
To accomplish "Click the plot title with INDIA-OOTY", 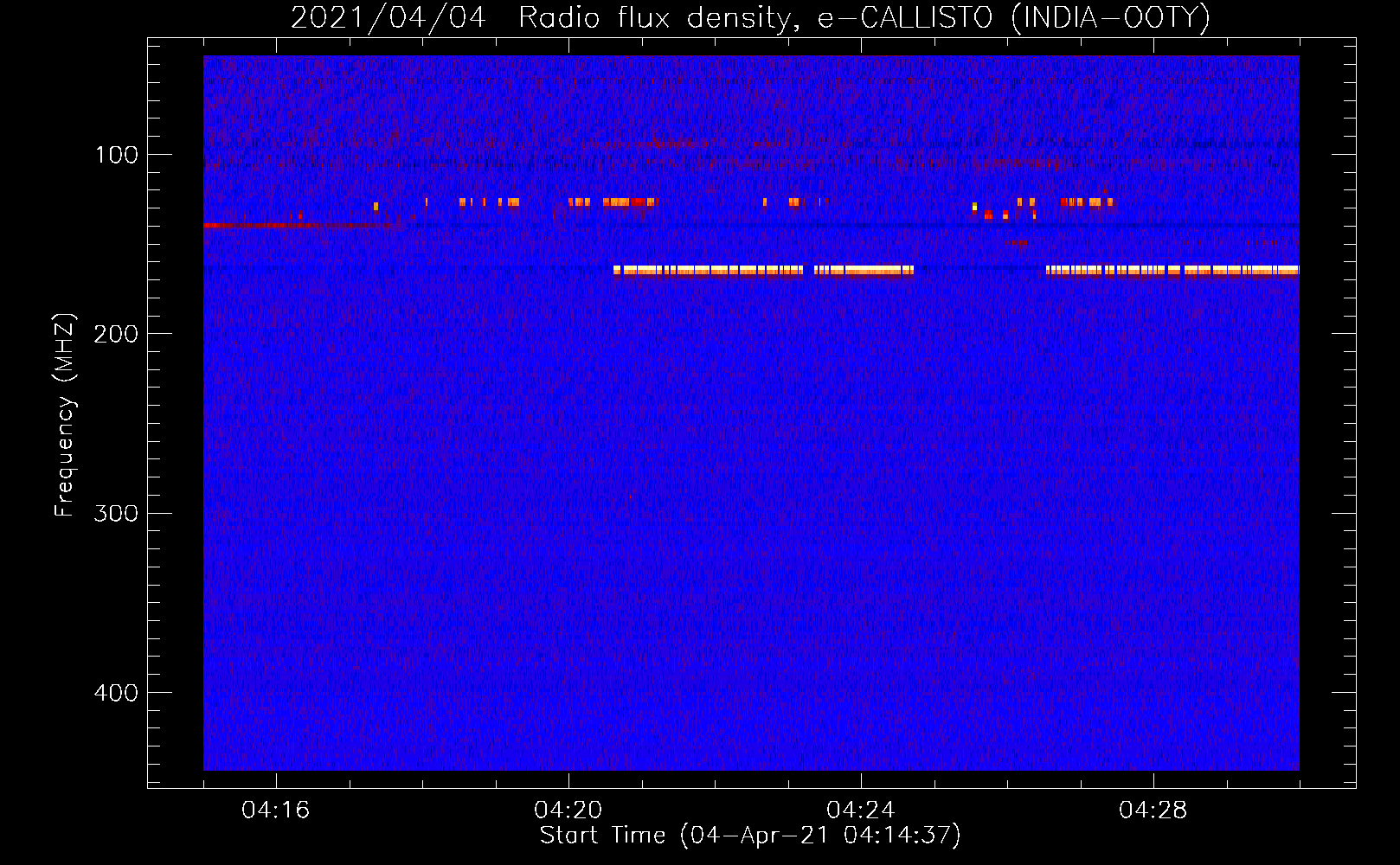I will click(750, 18).
